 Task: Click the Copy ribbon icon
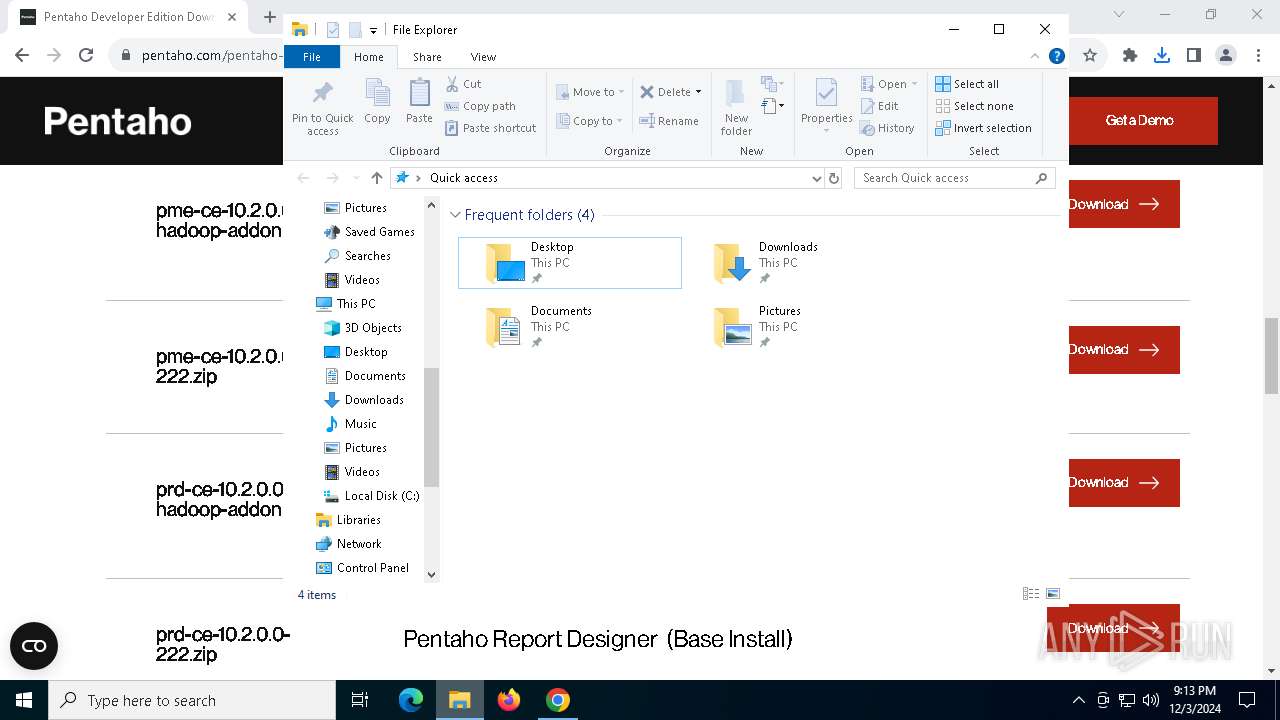(x=377, y=102)
